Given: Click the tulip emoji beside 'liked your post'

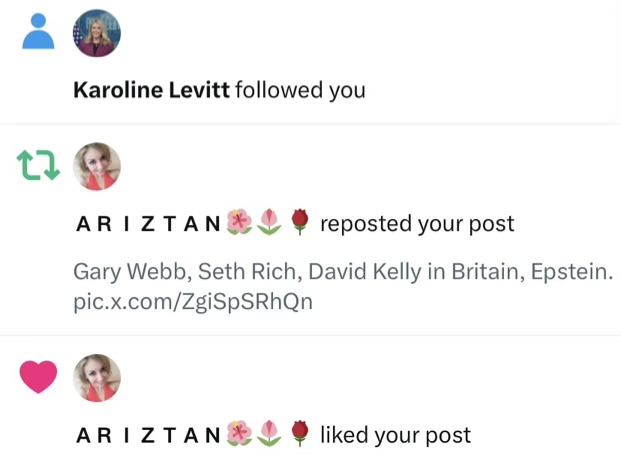Looking at the screenshot, I should coord(269,434).
